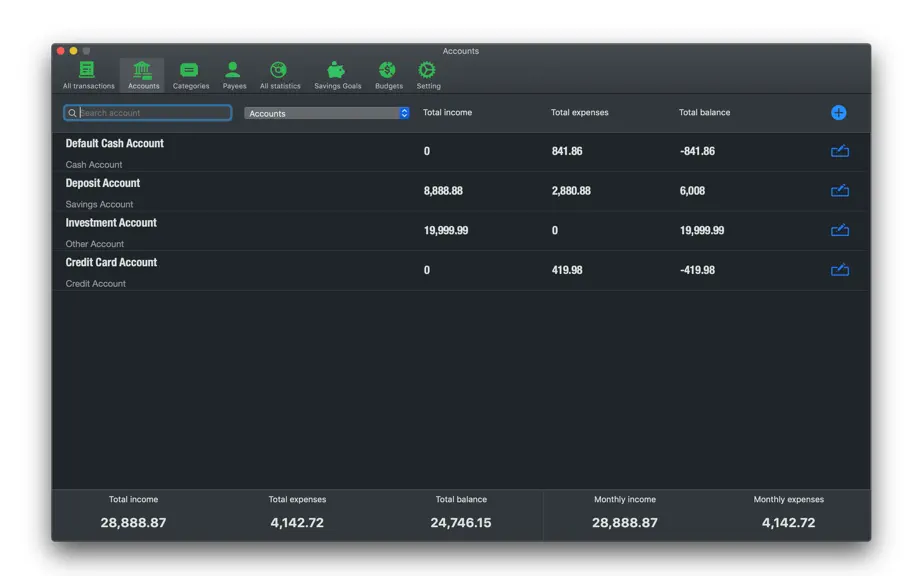This screenshot has width=922, height=576.
Task: Open Savings Goals piggy bank
Action: click(338, 75)
